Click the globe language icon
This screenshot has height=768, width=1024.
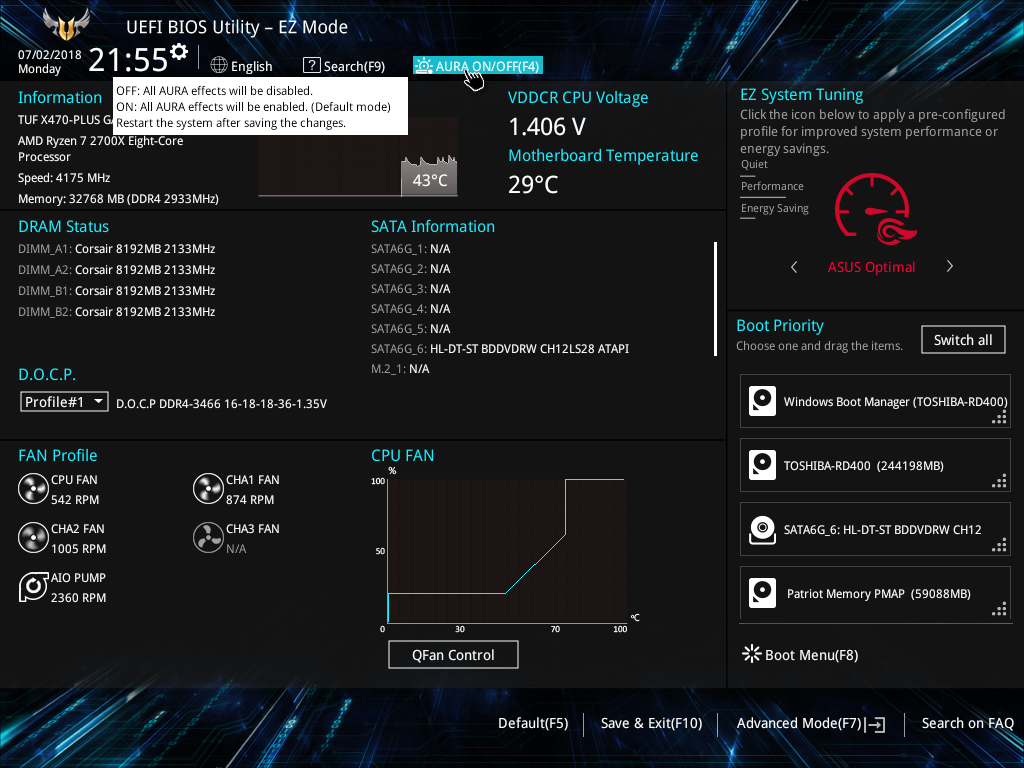[x=219, y=65]
